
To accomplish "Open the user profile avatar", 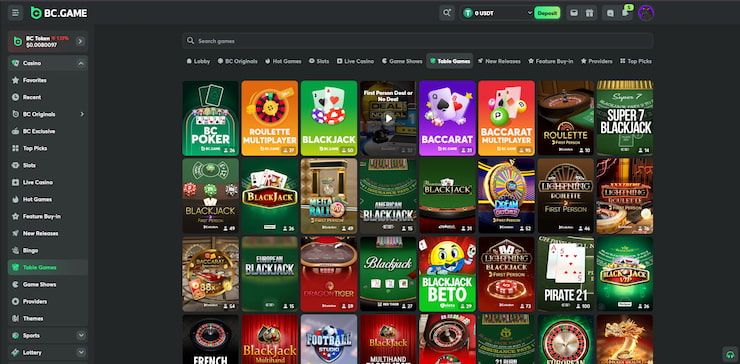I will click(x=646, y=13).
